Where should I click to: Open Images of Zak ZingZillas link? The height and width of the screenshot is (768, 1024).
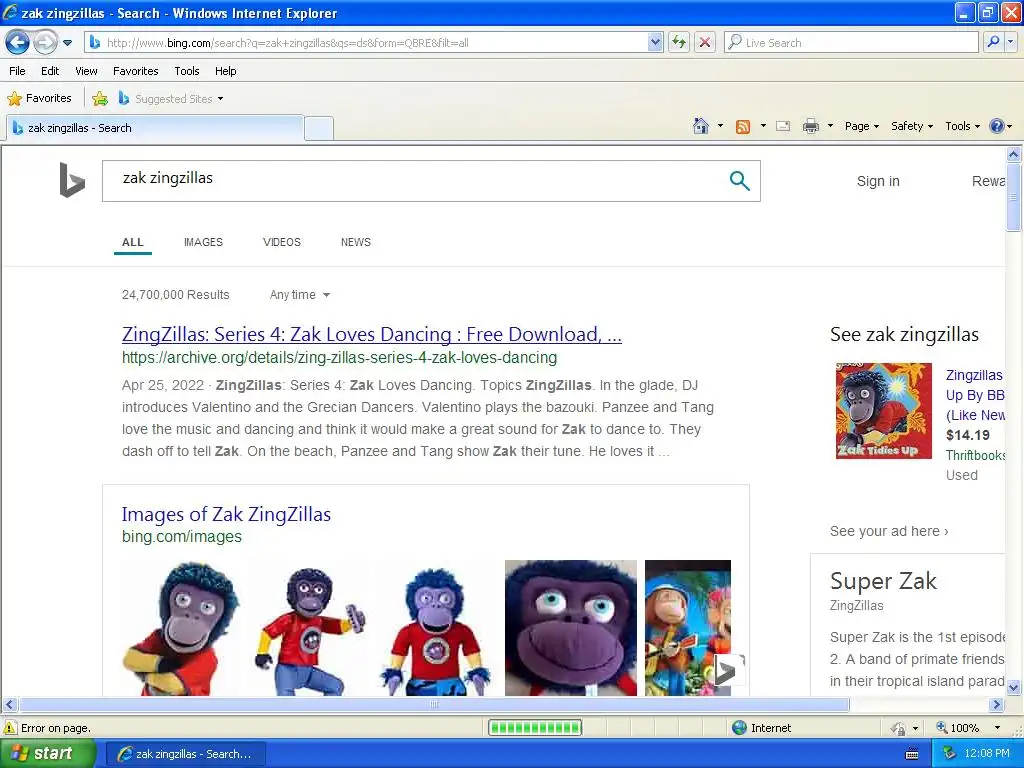click(x=226, y=515)
